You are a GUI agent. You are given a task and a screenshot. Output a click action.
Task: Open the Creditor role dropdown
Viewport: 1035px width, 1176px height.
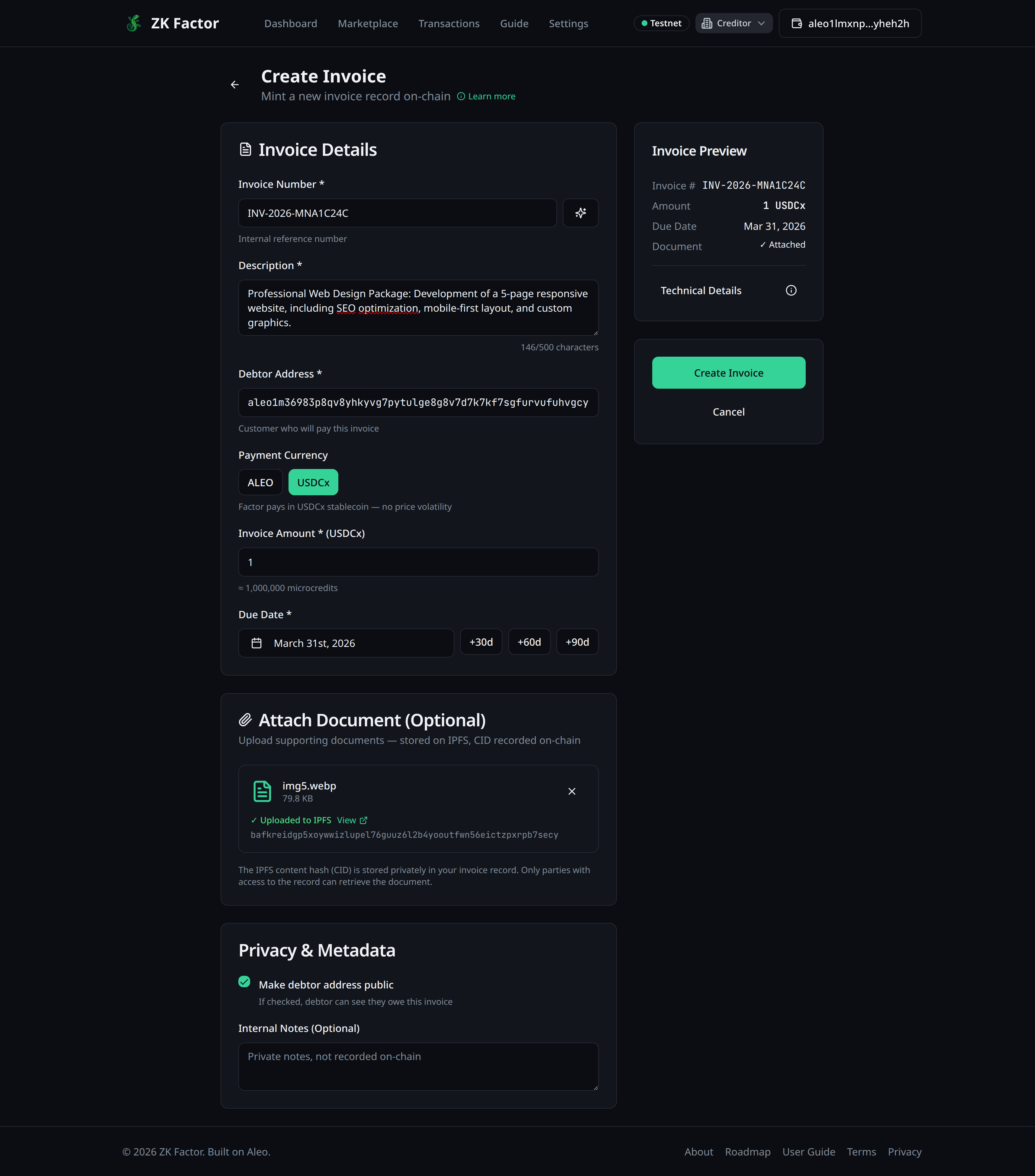(x=734, y=23)
